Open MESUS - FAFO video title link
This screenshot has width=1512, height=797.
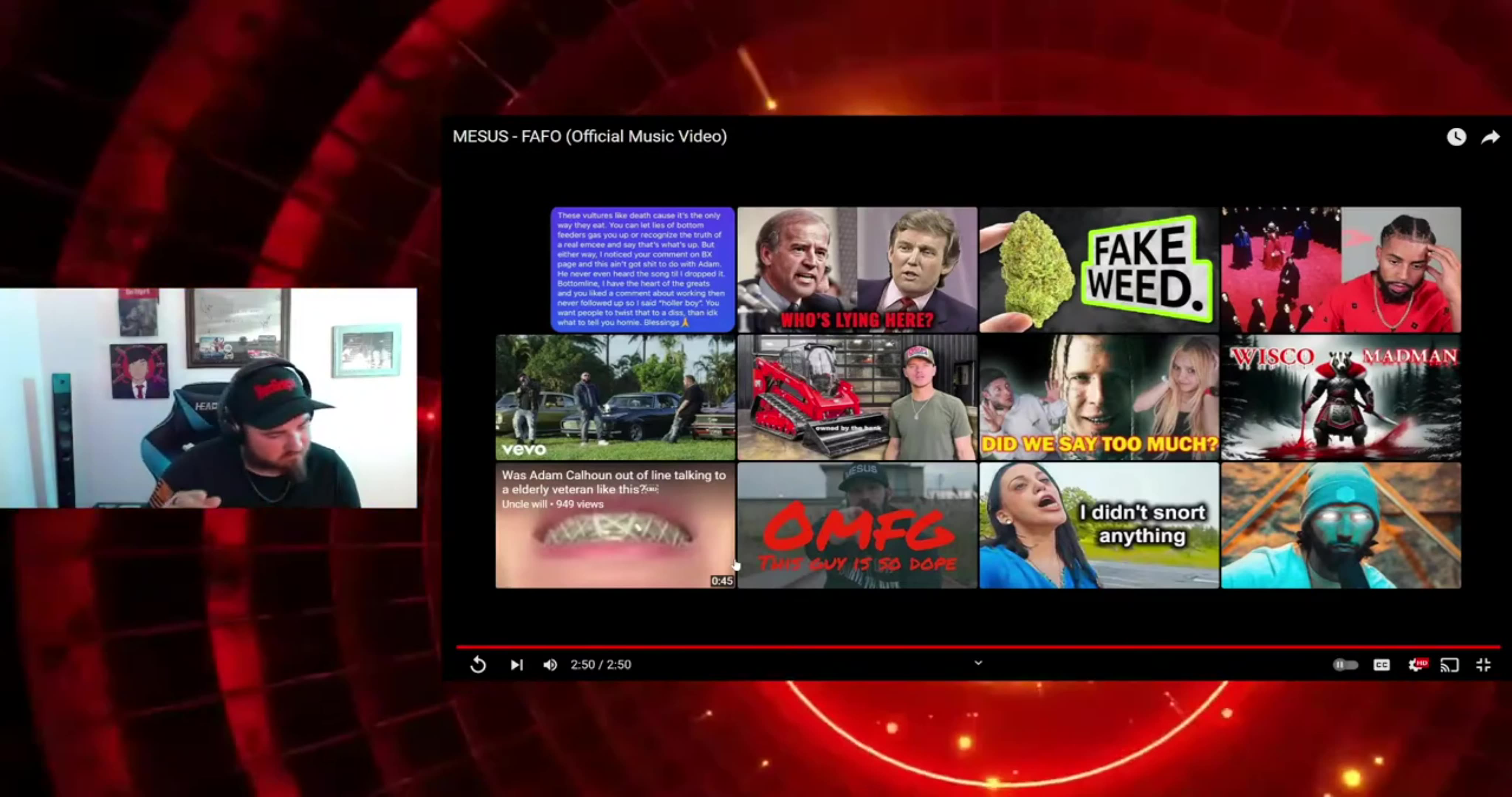coord(590,136)
